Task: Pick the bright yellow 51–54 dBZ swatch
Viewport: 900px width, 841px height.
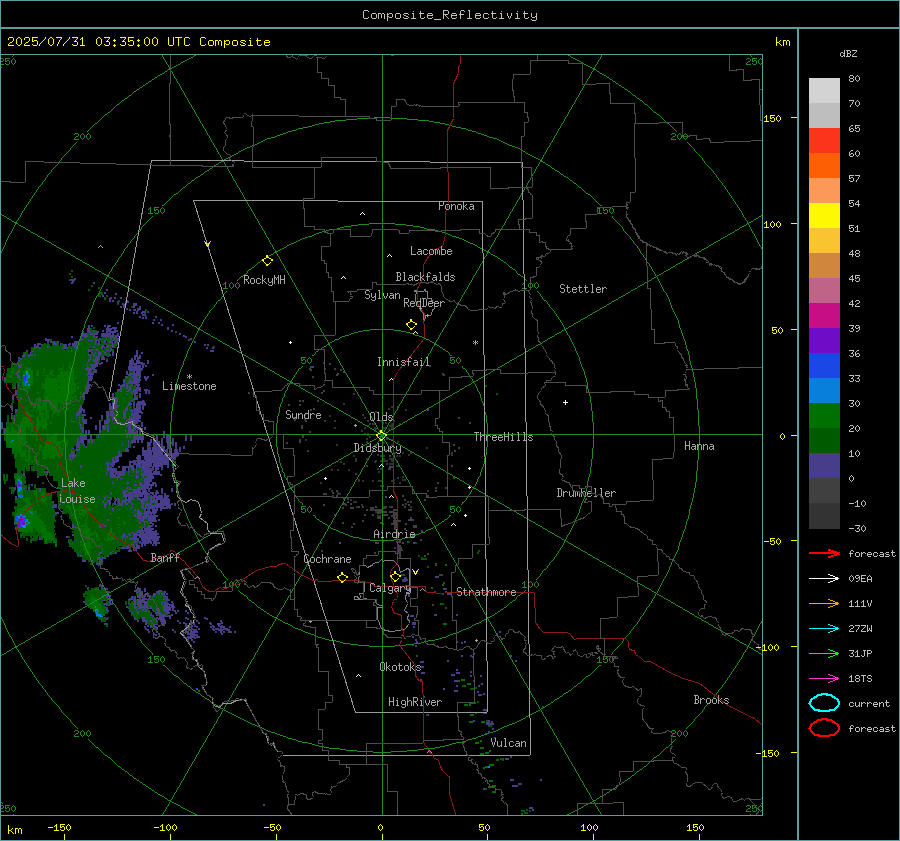Action: 824,215
